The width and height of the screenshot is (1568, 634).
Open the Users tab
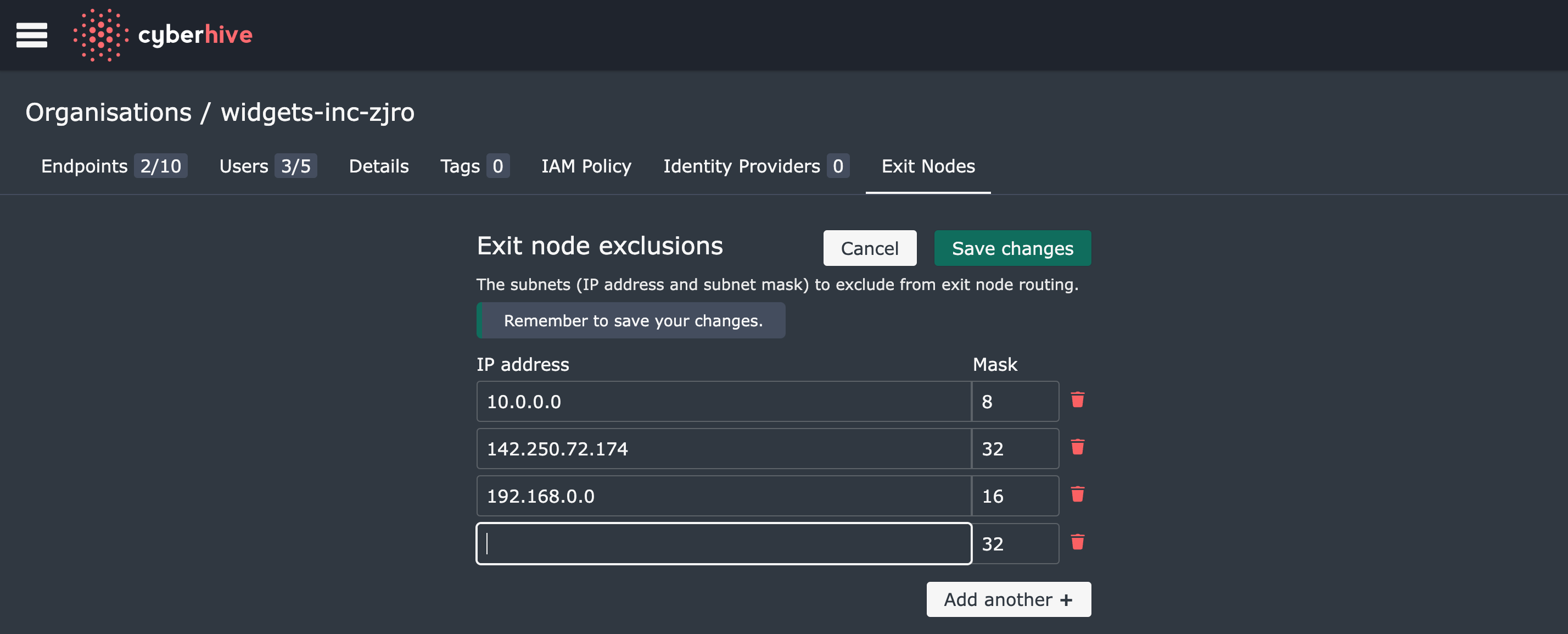(x=267, y=166)
